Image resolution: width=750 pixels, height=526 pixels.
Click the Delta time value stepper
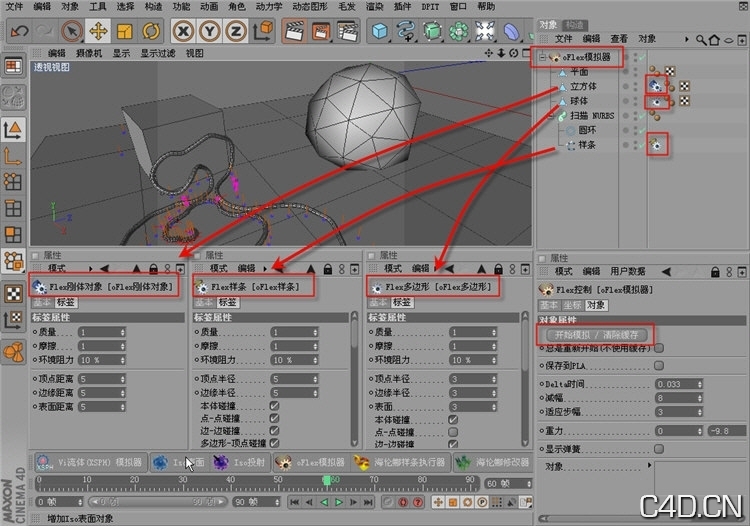tap(700, 384)
